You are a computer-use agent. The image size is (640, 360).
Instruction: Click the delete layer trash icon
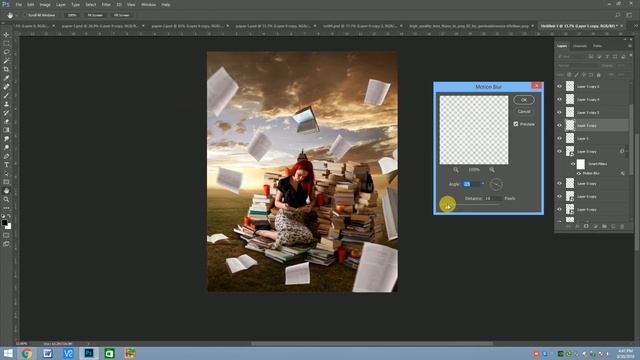622,226
